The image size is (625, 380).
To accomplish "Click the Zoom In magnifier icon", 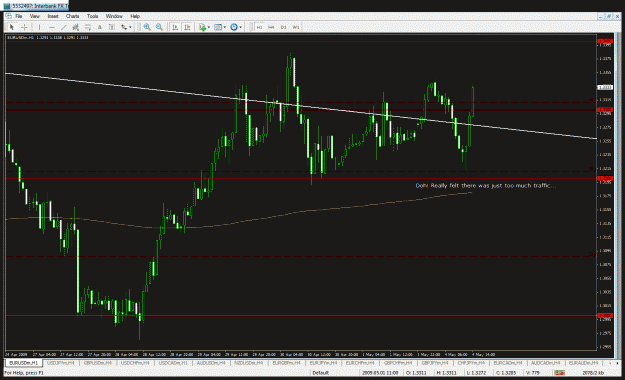I will [147, 27].
